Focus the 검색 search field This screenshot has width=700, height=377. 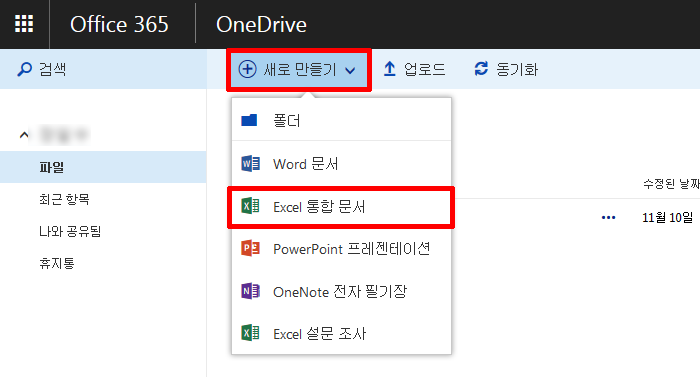click(x=103, y=69)
